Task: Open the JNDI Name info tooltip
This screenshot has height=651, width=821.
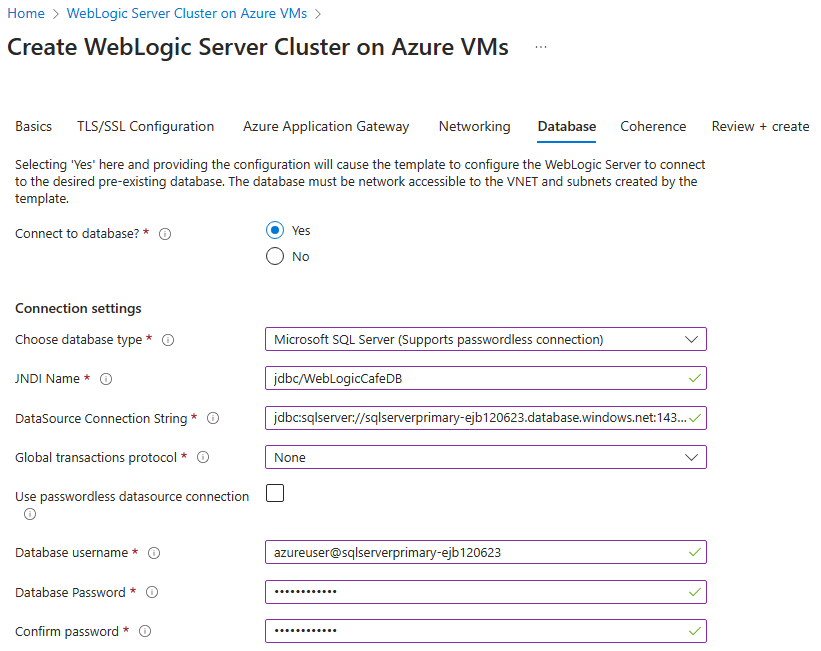Action: click(x=106, y=379)
